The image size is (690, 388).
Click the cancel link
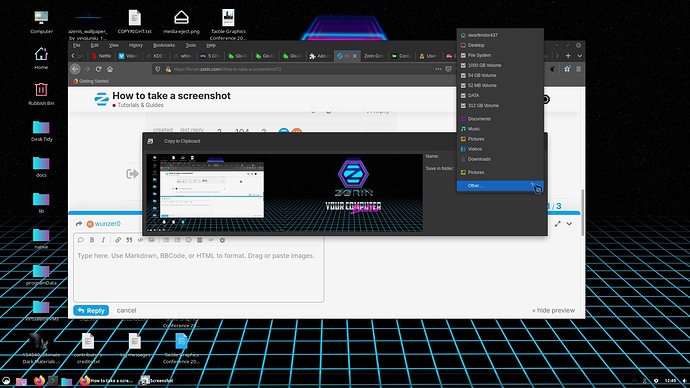(126, 311)
